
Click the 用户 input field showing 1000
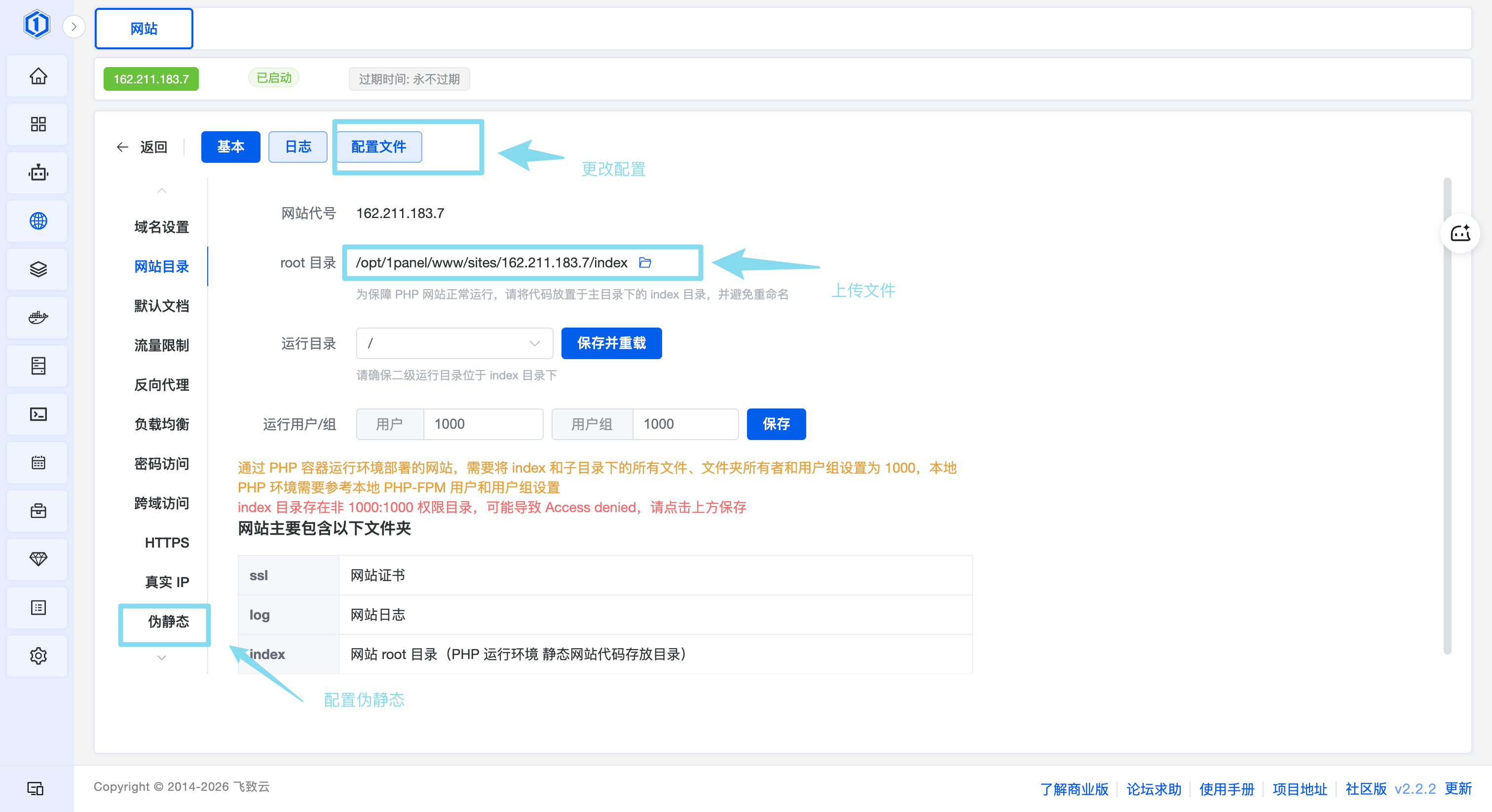(x=483, y=424)
